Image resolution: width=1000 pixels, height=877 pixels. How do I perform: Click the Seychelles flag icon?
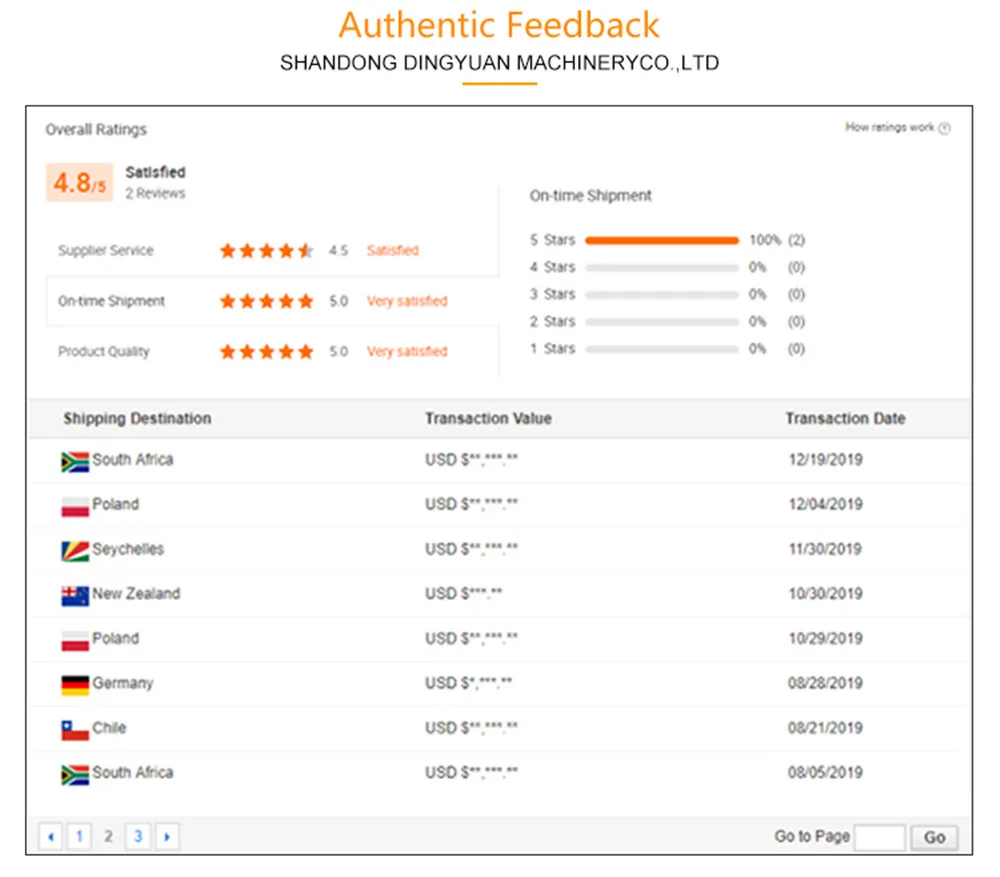[75, 551]
